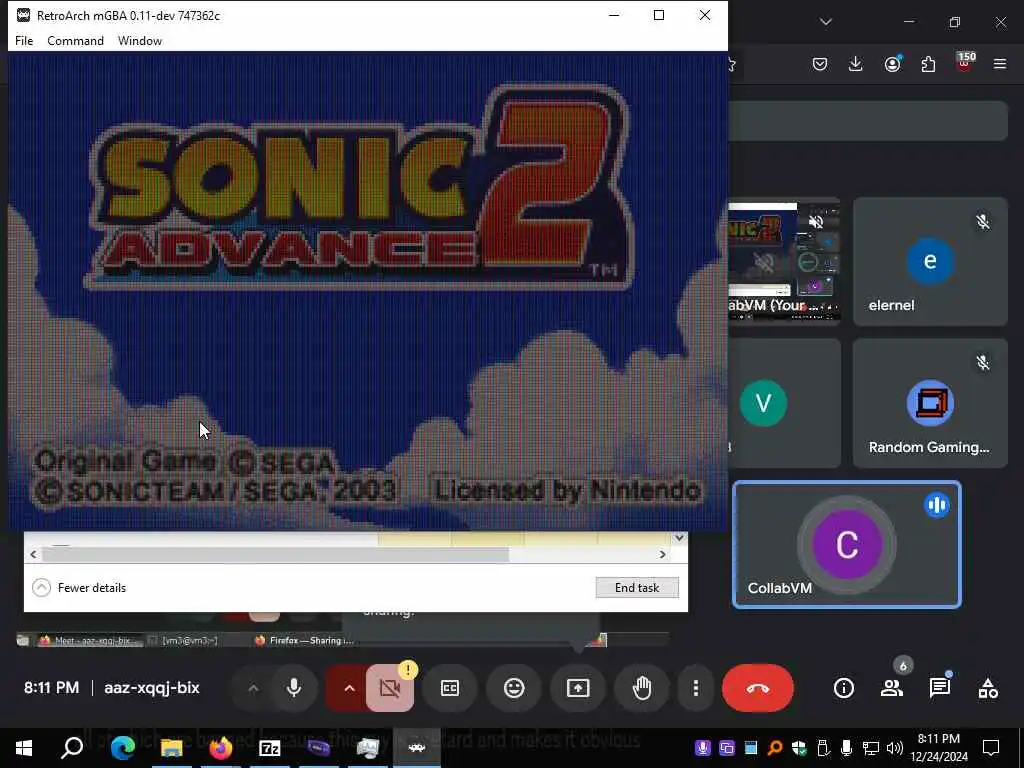Open the meeting details info icon
Image resolution: width=1024 pixels, height=768 pixels.
pos(844,688)
